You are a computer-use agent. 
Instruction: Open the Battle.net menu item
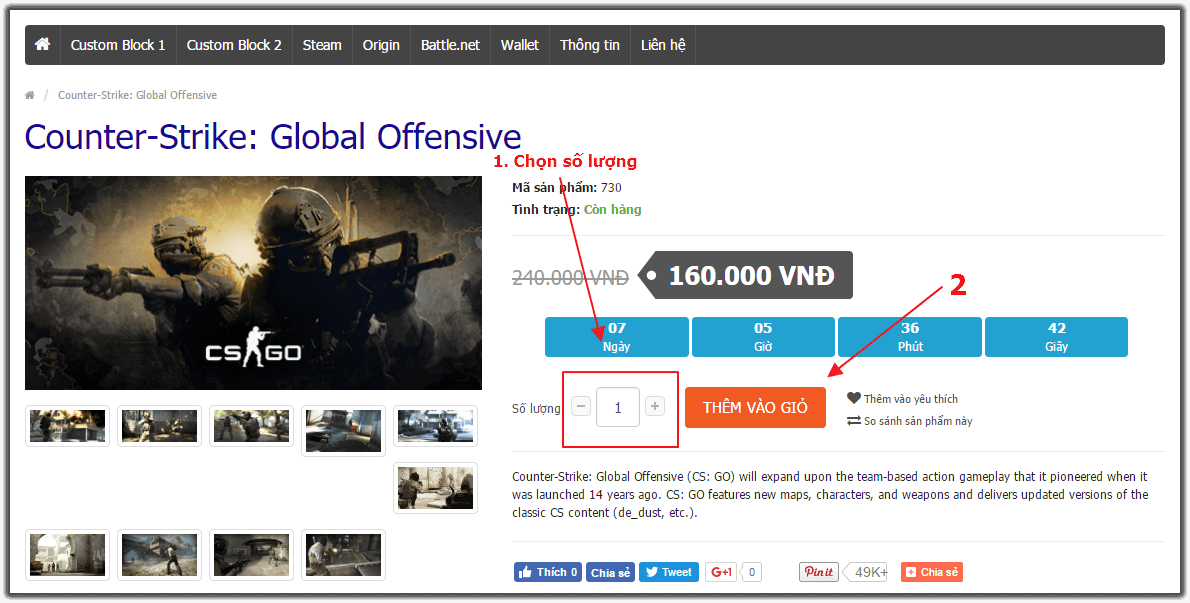450,45
